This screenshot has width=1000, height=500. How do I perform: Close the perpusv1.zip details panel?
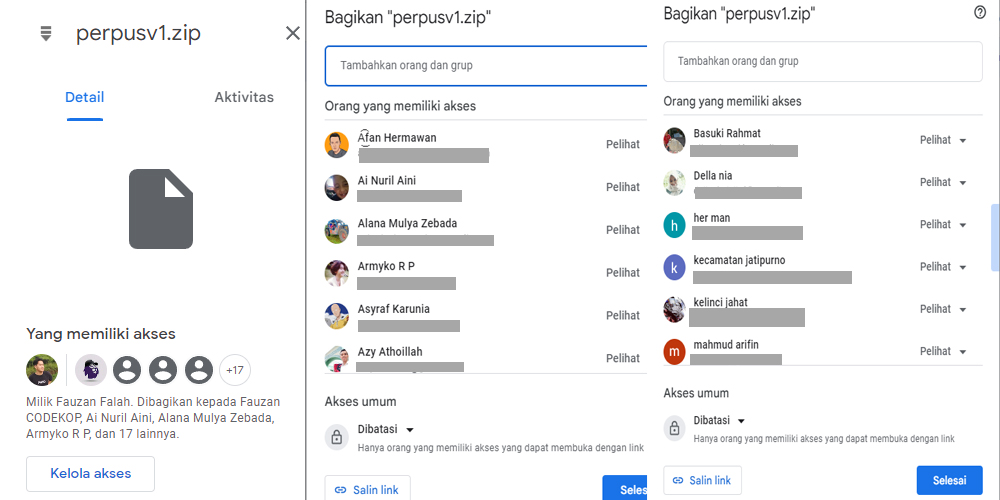click(x=293, y=33)
